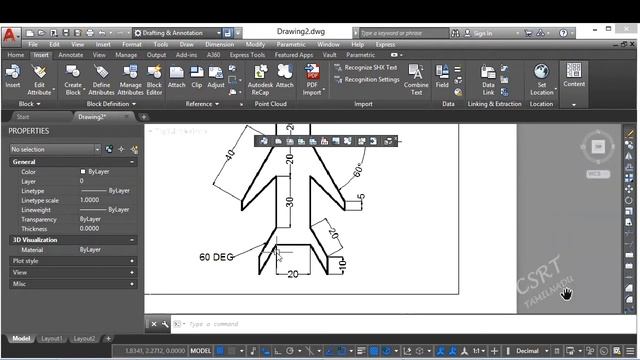Open the annotation scale 1:1 dropdown
Viewport: 640px width, 360px height.
pyautogui.click(x=479, y=351)
